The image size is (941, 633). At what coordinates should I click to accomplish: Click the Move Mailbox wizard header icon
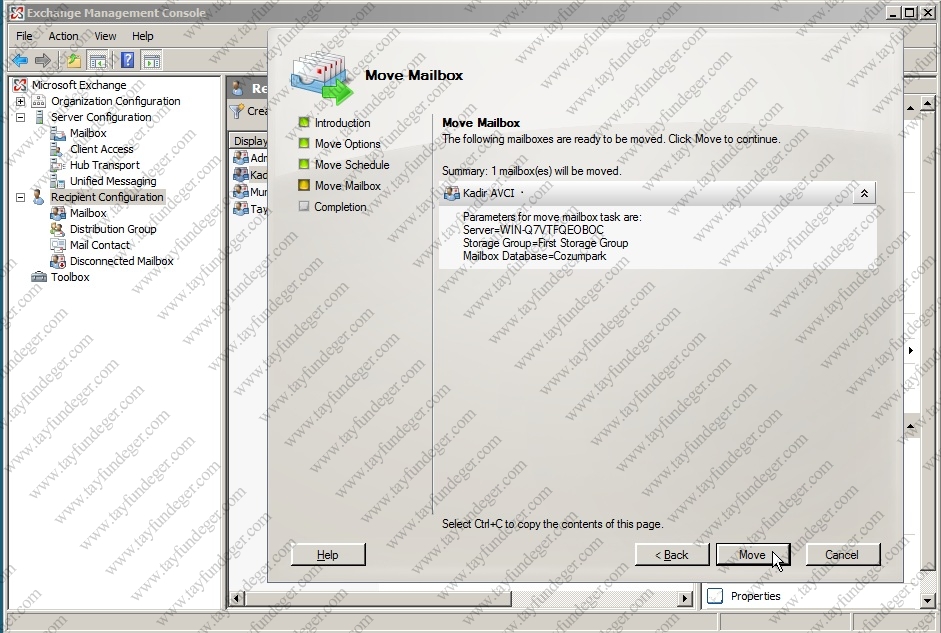[322, 77]
